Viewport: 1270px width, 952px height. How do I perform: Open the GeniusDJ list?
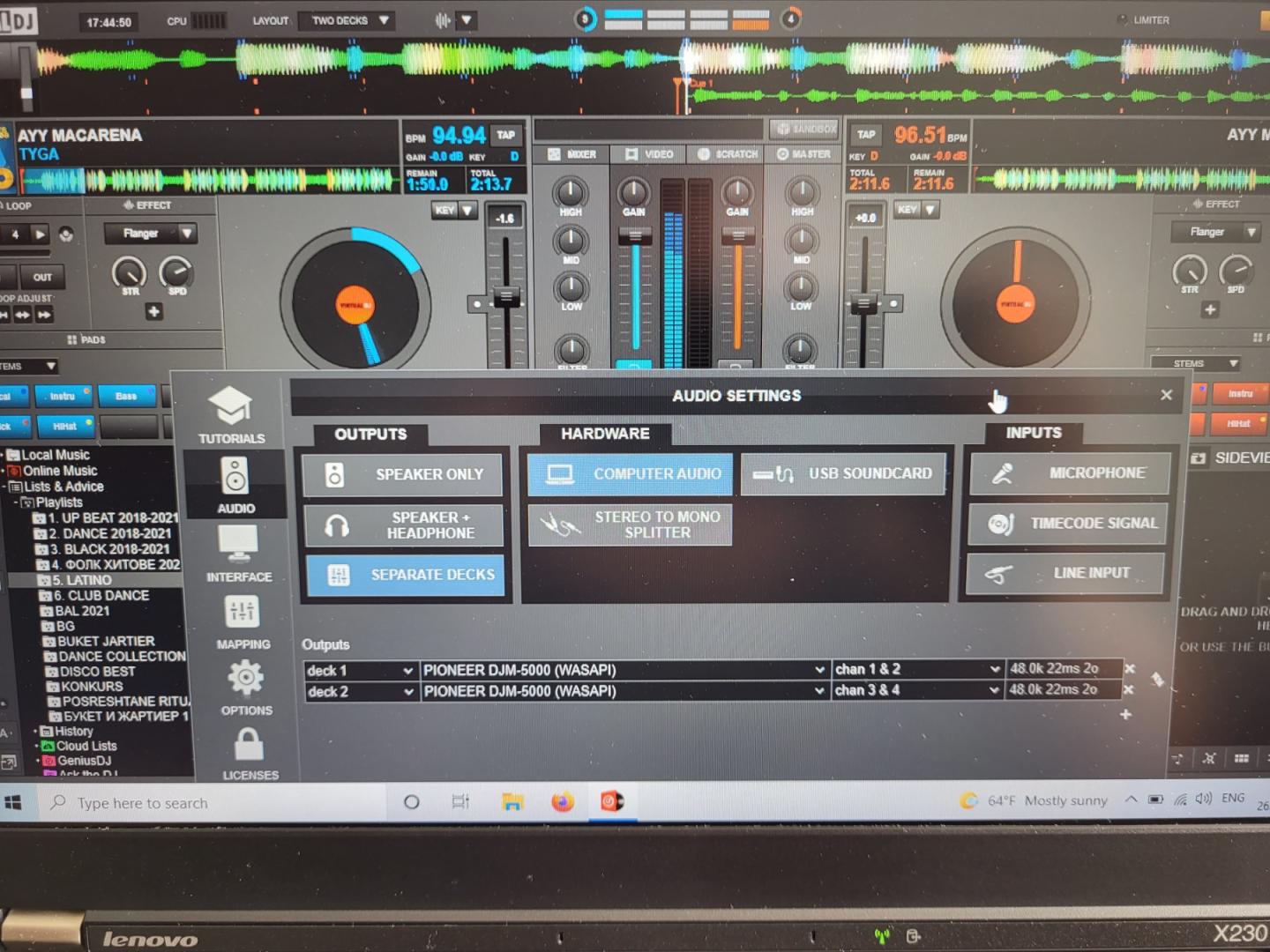[x=84, y=761]
